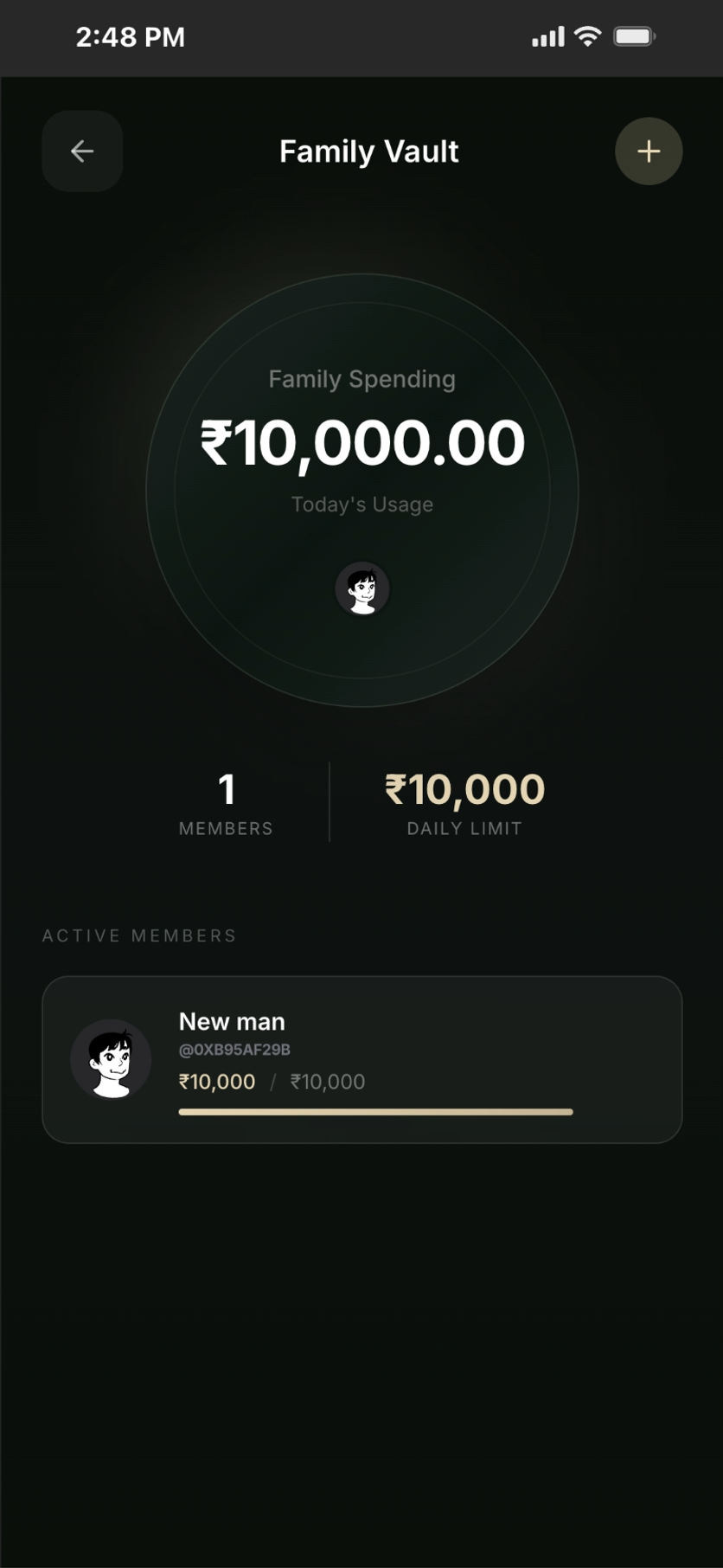Tap the MEMBERS label under the count
The image size is (723, 1568).
pos(226,829)
